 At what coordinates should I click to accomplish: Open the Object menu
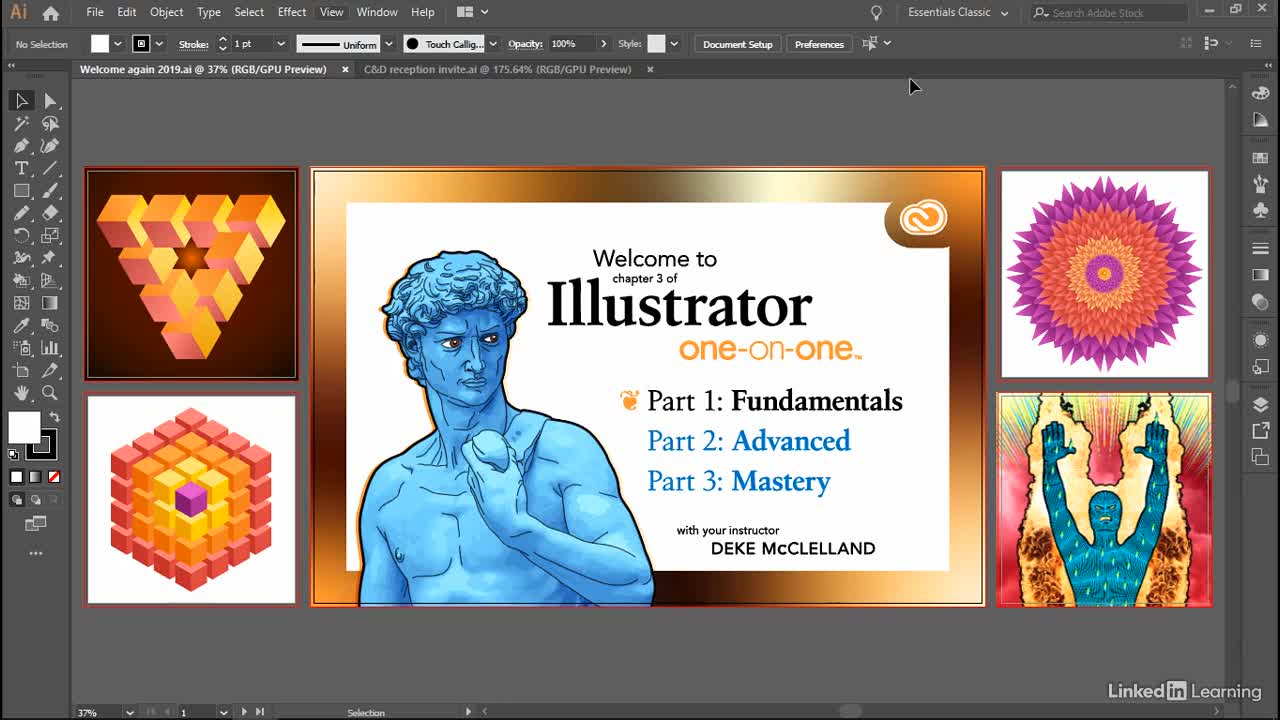pyautogui.click(x=166, y=12)
